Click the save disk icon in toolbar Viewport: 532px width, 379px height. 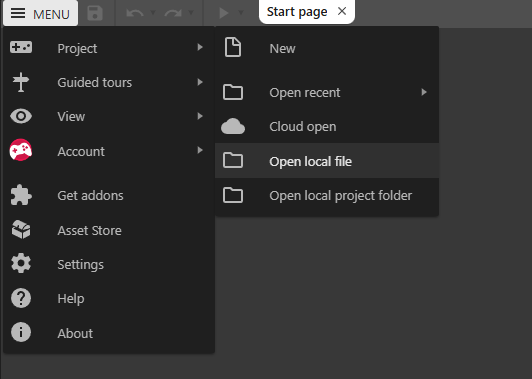95,13
